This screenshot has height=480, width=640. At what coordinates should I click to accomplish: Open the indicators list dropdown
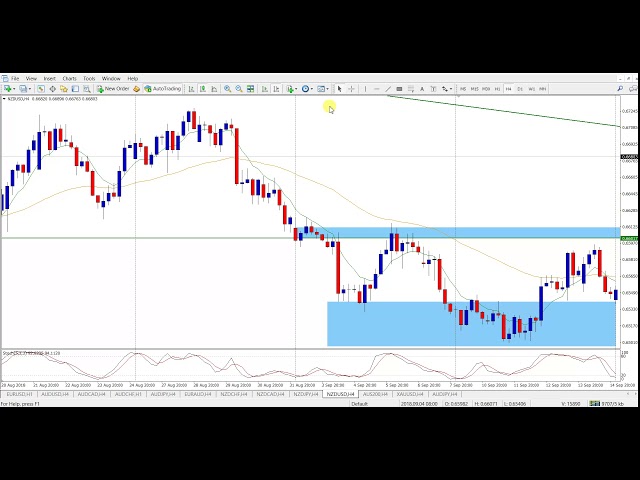(292, 89)
